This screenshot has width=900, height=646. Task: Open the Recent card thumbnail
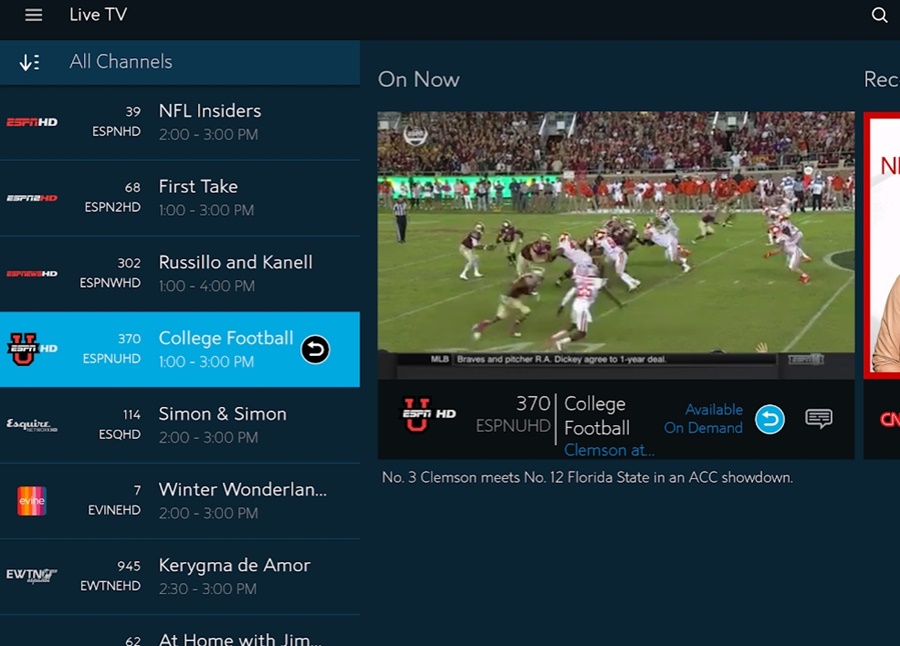tap(882, 245)
